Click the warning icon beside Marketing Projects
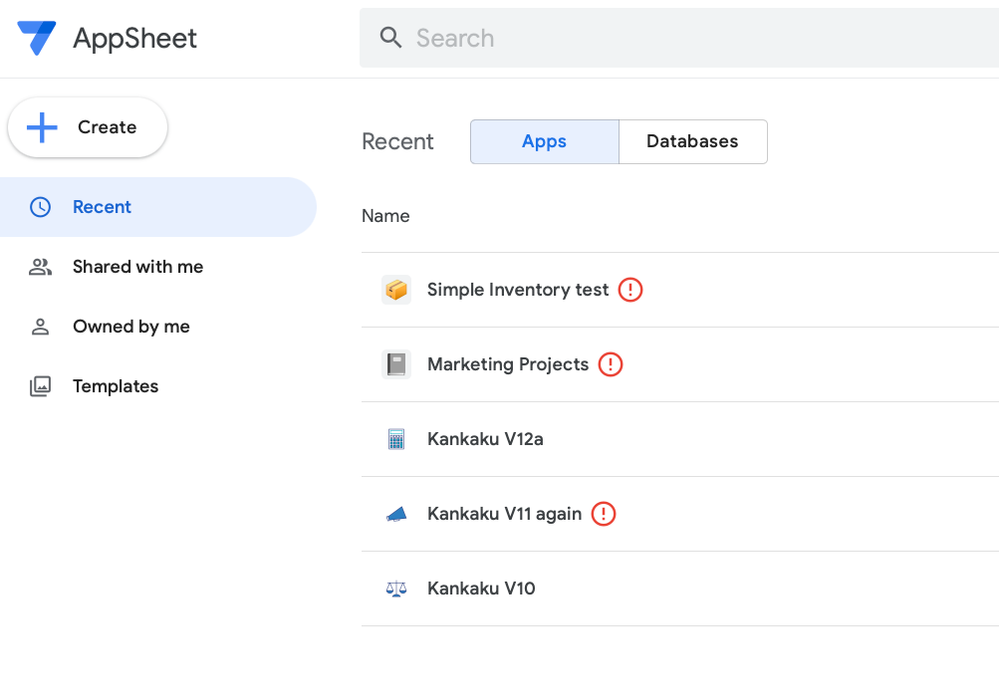The width and height of the screenshot is (999, 682). click(x=610, y=365)
